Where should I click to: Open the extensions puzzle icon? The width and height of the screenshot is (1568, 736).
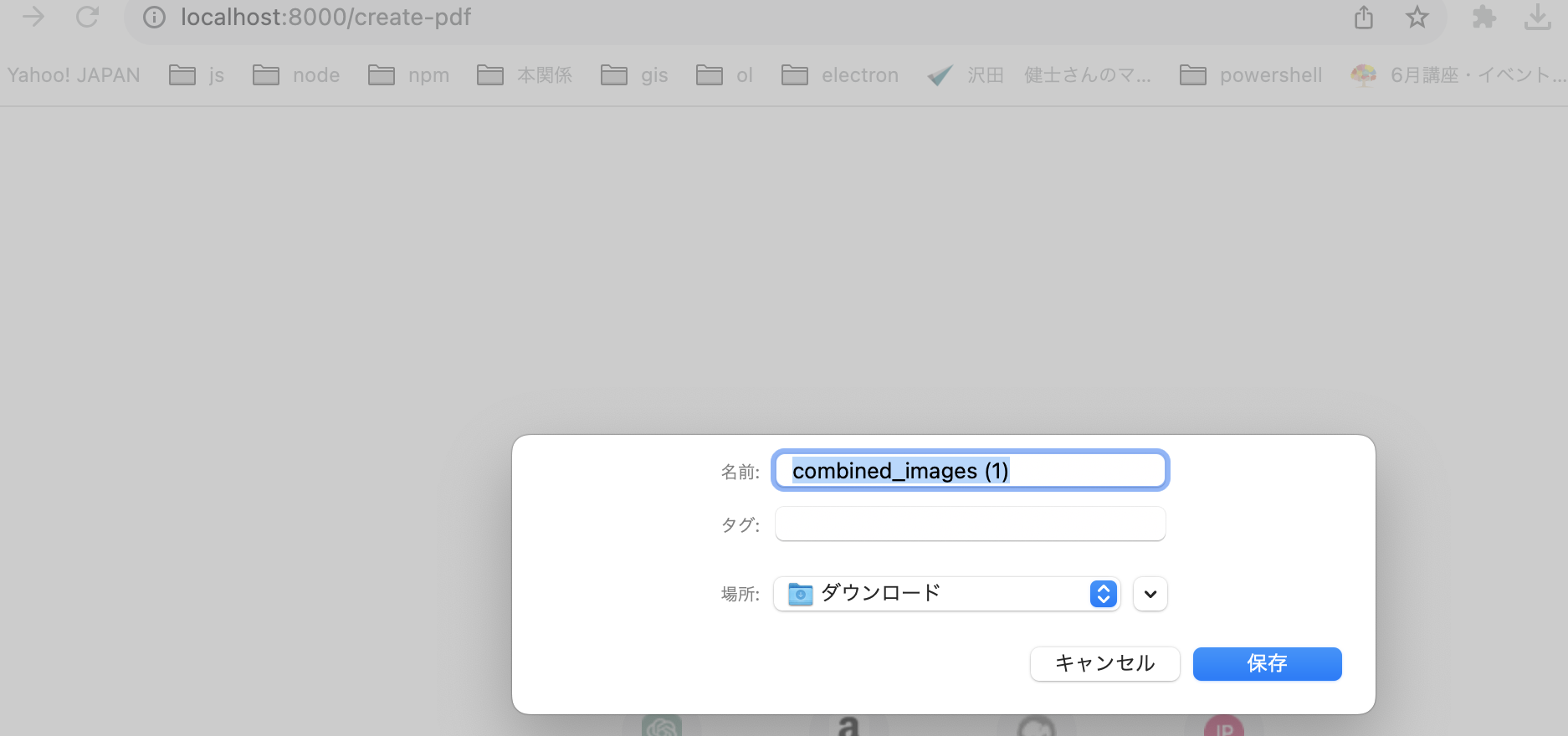point(1483,17)
